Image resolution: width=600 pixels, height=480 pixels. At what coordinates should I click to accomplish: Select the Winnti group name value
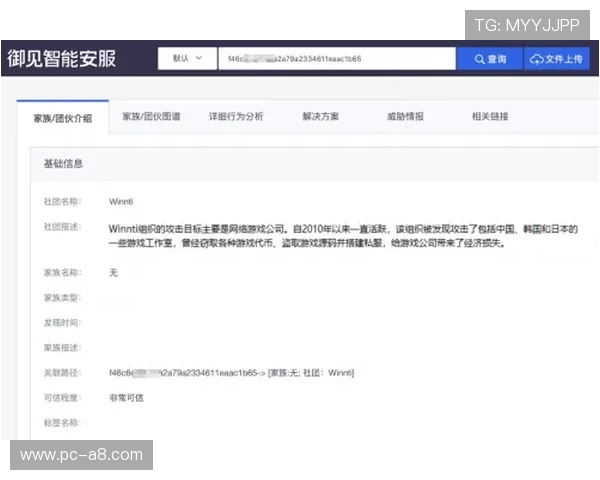[x=121, y=201]
